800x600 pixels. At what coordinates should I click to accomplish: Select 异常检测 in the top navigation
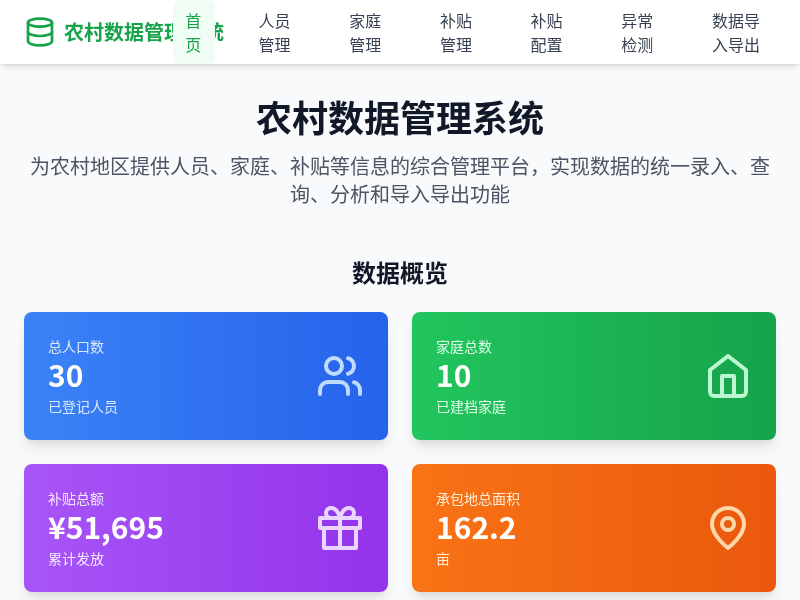(637, 33)
